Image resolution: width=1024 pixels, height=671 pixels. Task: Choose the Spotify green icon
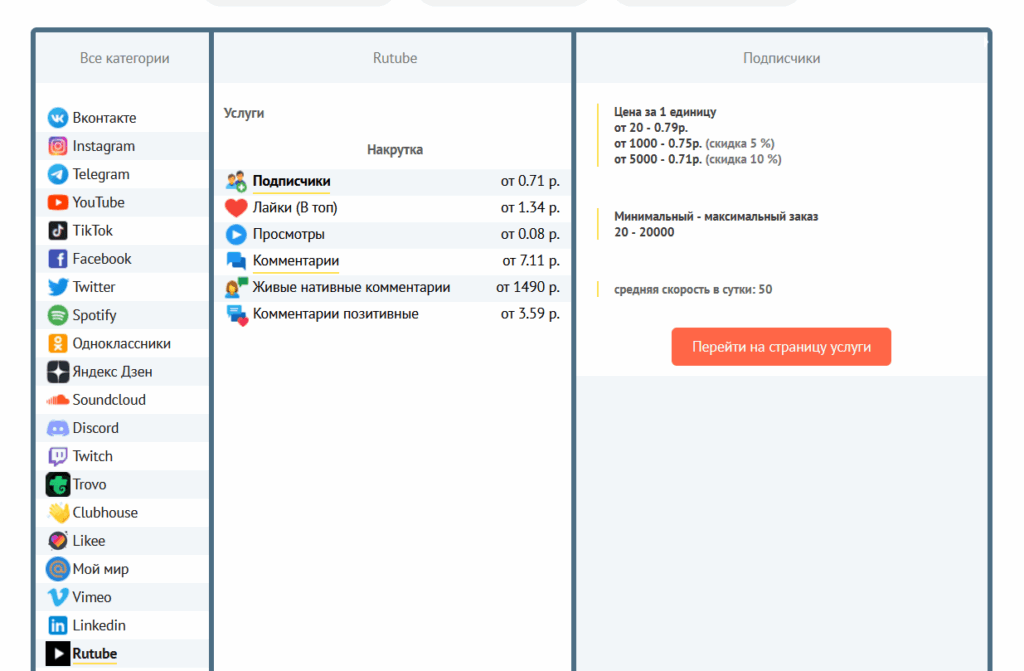(x=58, y=315)
